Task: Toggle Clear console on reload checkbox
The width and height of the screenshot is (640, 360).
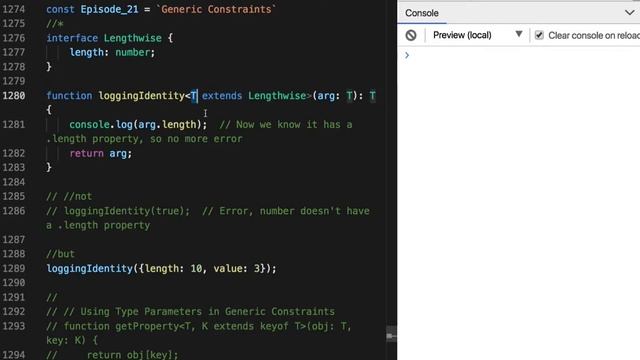Action: [539, 36]
